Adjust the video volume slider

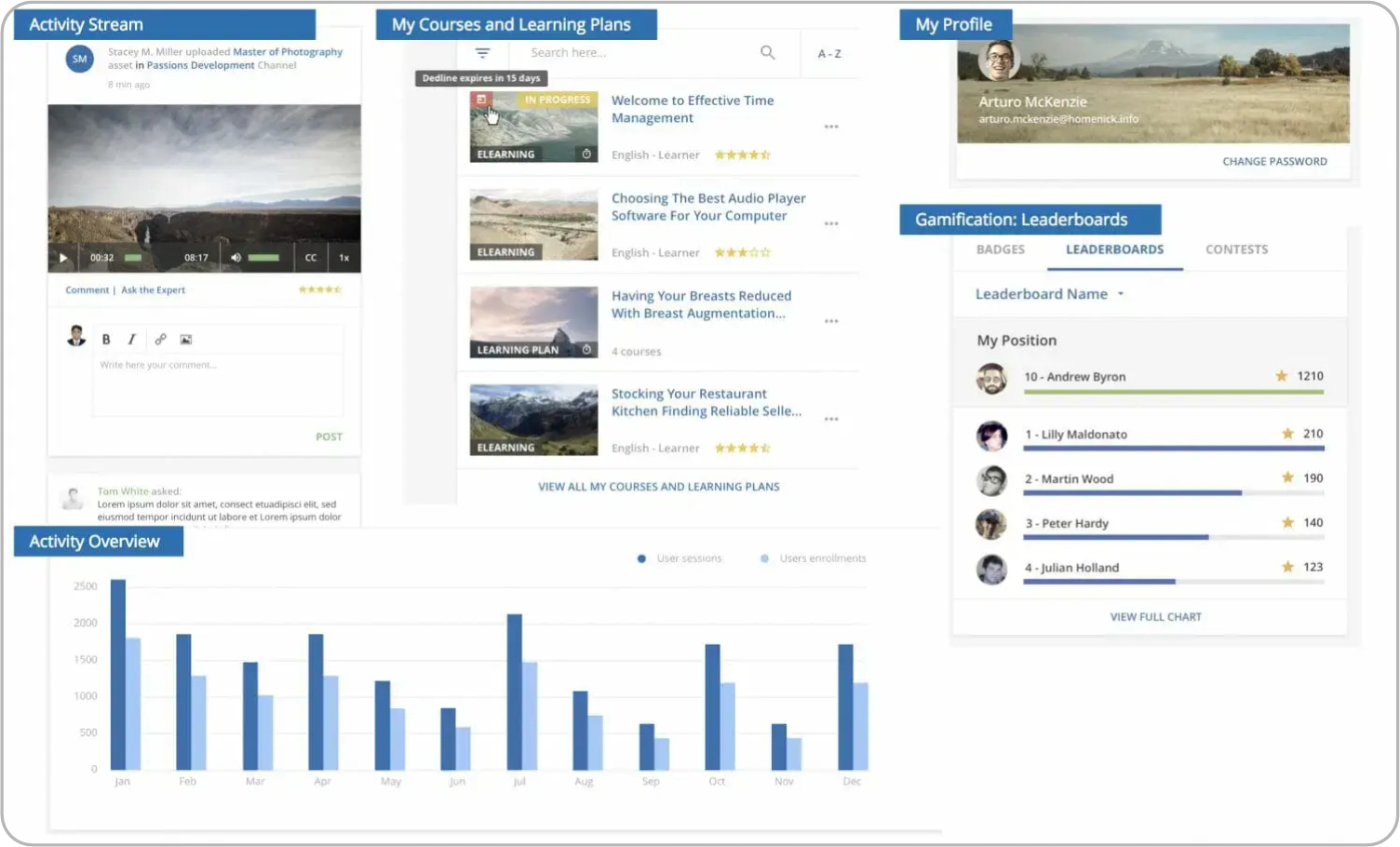[x=263, y=258]
